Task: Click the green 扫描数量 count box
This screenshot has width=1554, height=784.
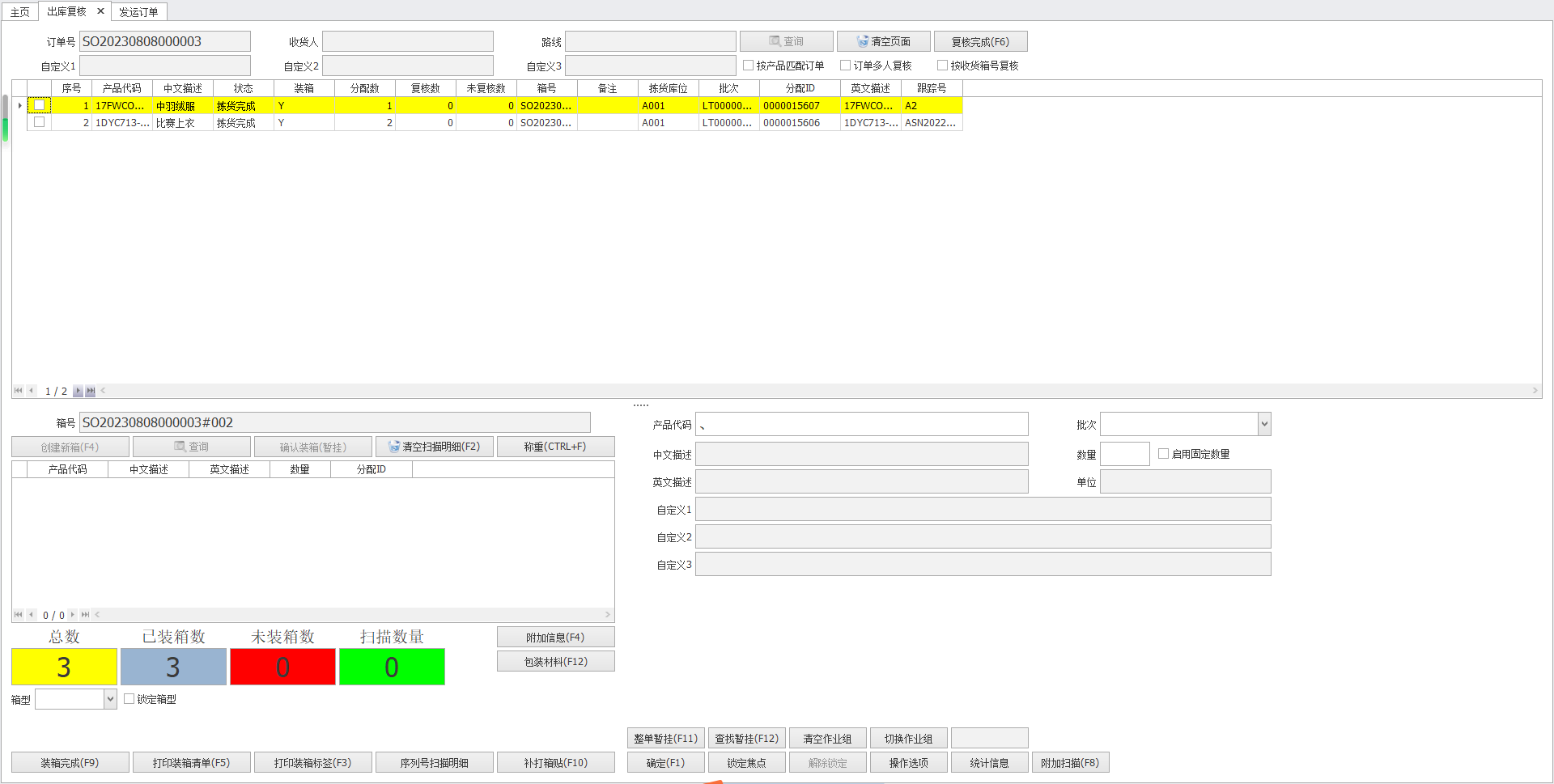Action: (392, 667)
